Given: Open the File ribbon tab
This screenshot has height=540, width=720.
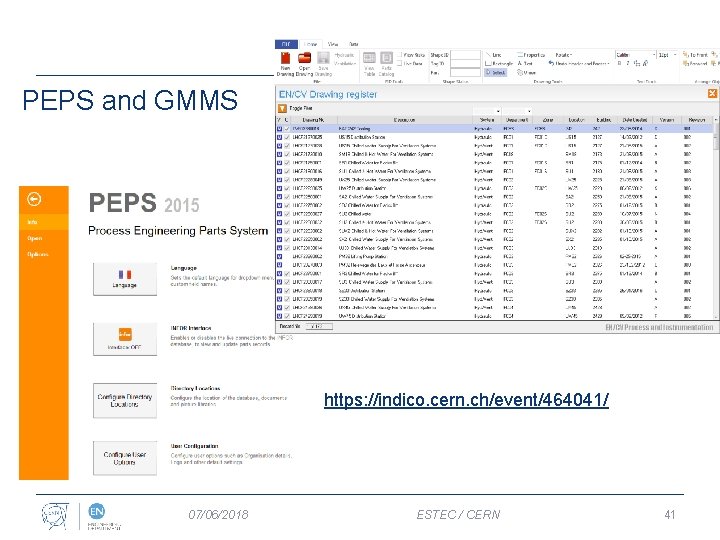Looking at the screenshot, I should [287, 44].
